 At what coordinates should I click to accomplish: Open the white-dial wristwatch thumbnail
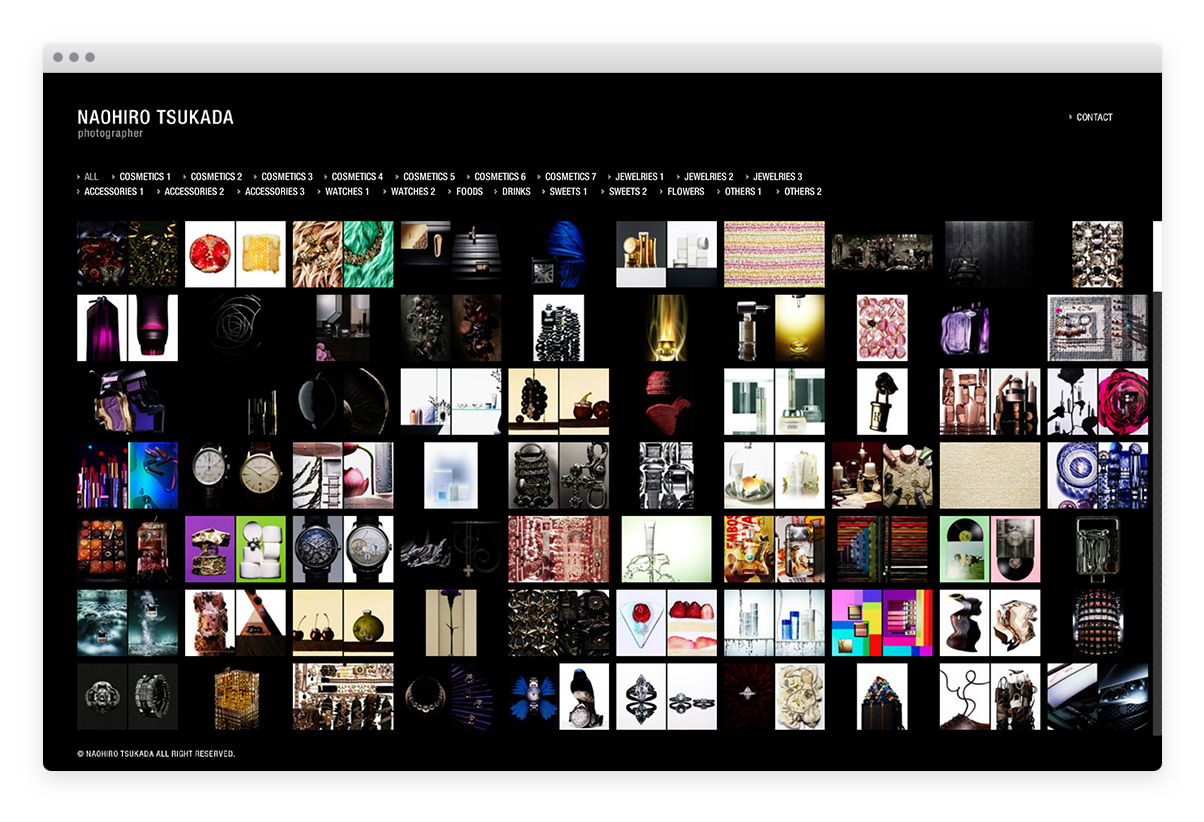[x=235, y=475]
